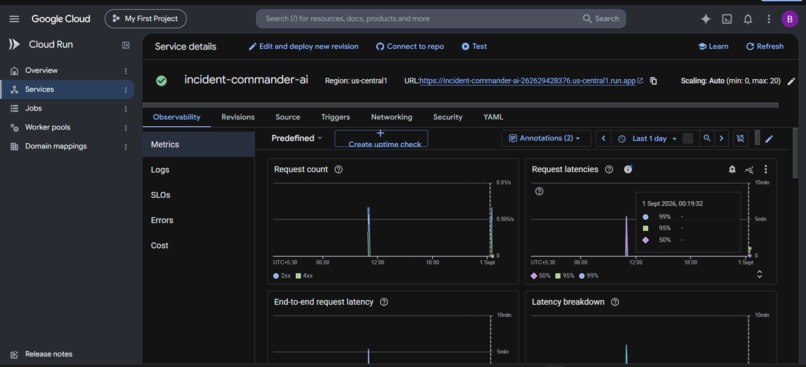Open the Last 1 day time selector

click(x=649, y=139)
